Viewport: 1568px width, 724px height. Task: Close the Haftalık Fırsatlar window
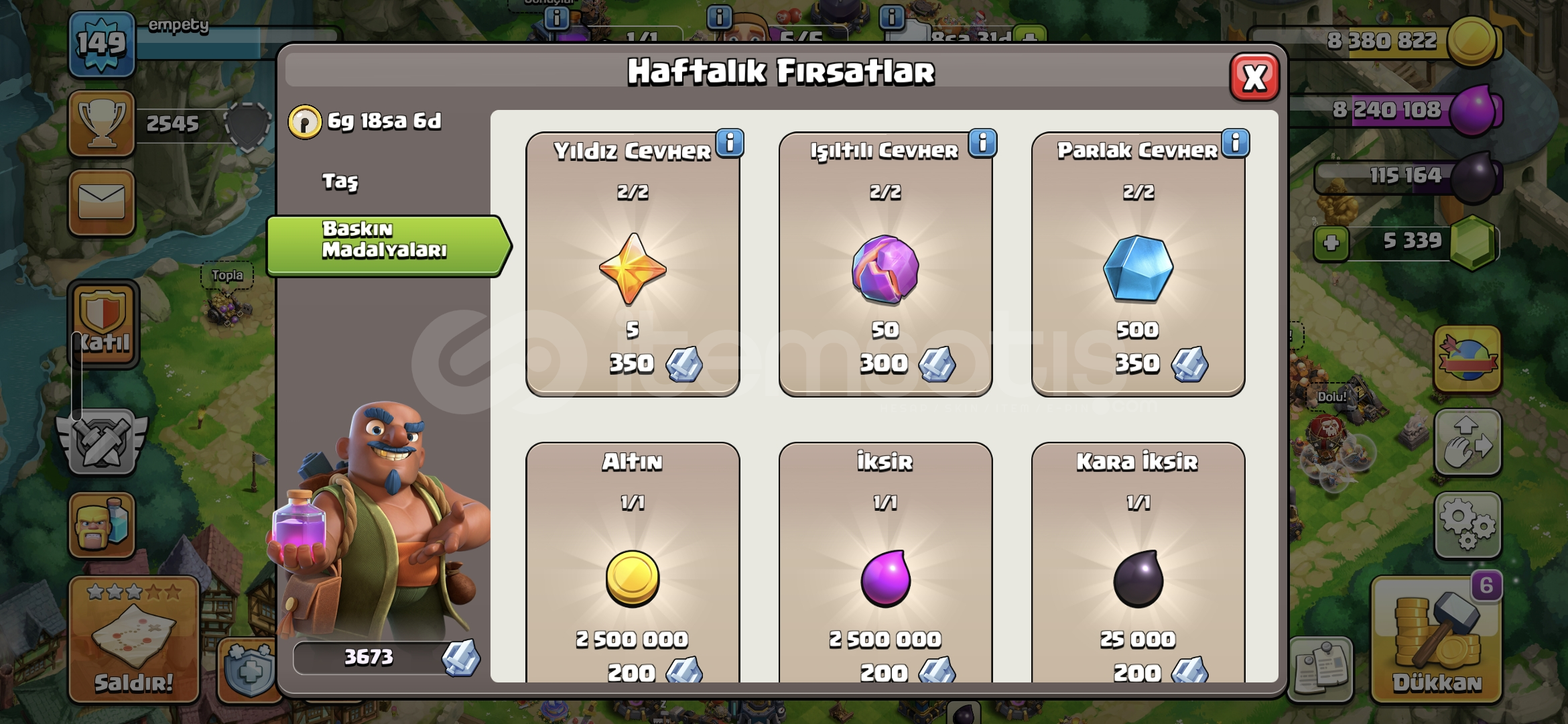tap(1254, 78)
